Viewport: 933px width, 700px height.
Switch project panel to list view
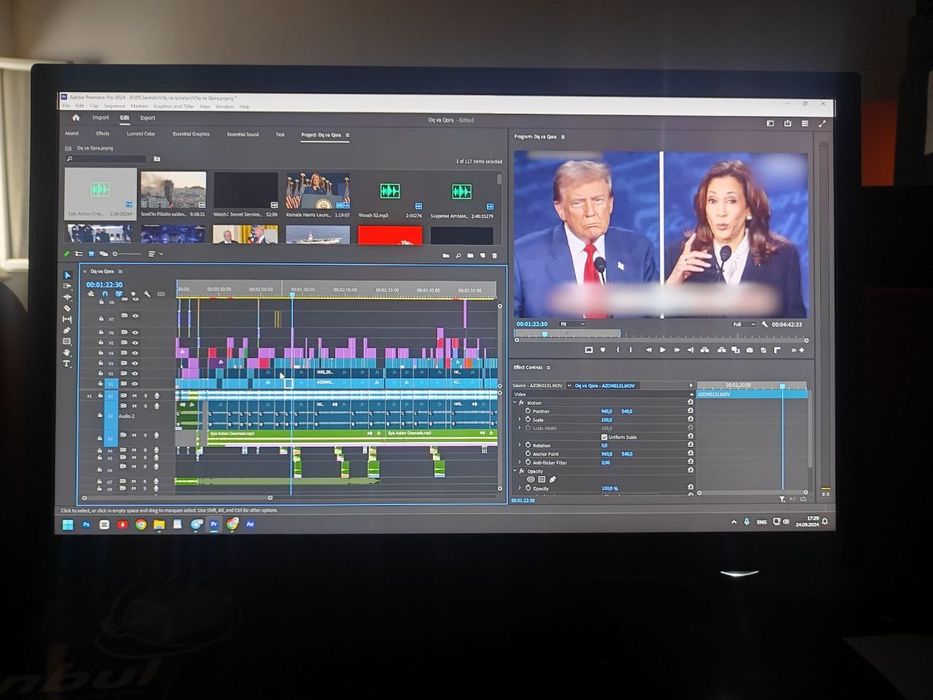pyautogui.click(x=79, y=254)
